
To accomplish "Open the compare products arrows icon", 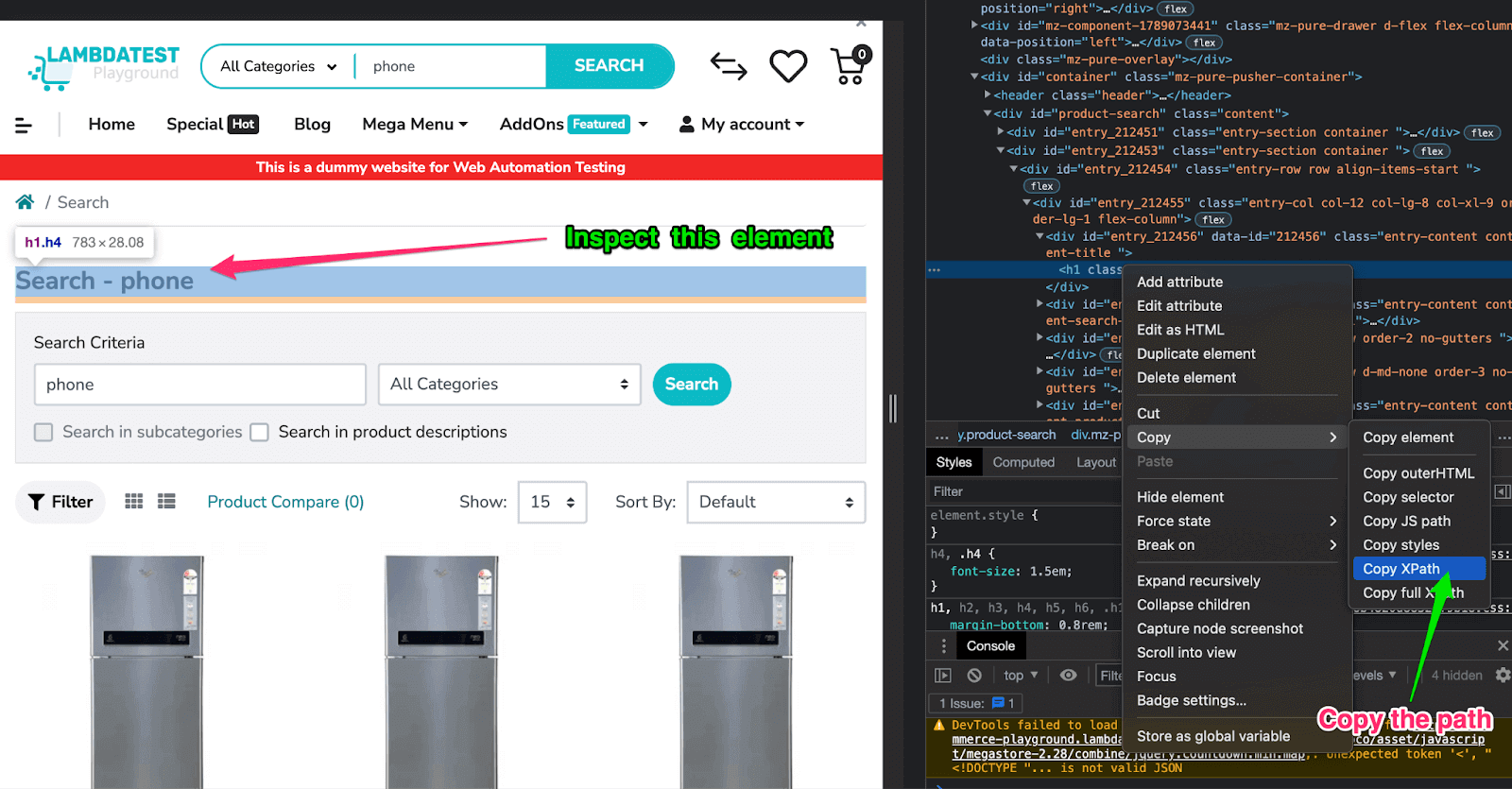I will [x=729, y=66].
